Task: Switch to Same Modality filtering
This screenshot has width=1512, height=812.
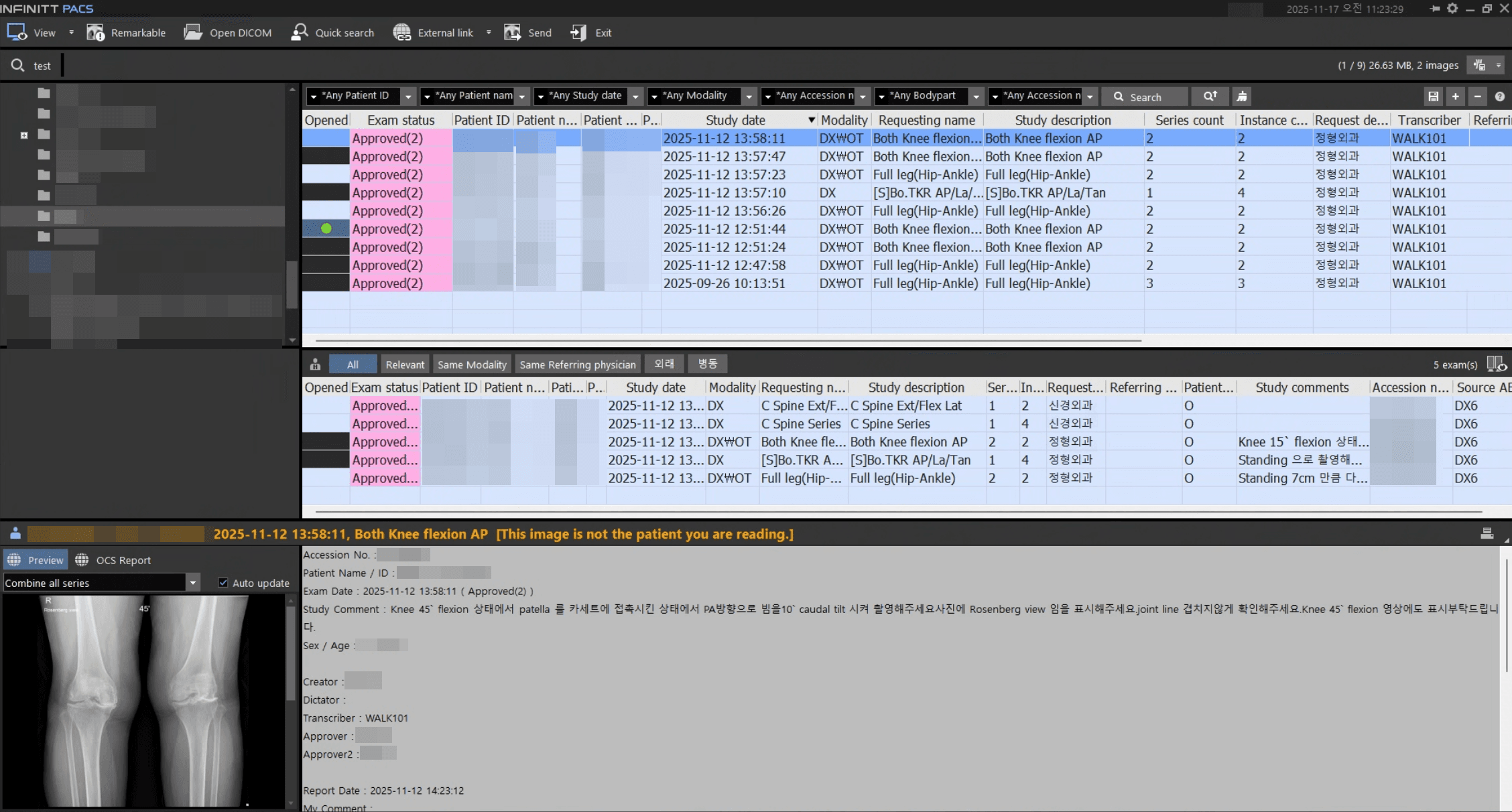Action: point(472,364)
